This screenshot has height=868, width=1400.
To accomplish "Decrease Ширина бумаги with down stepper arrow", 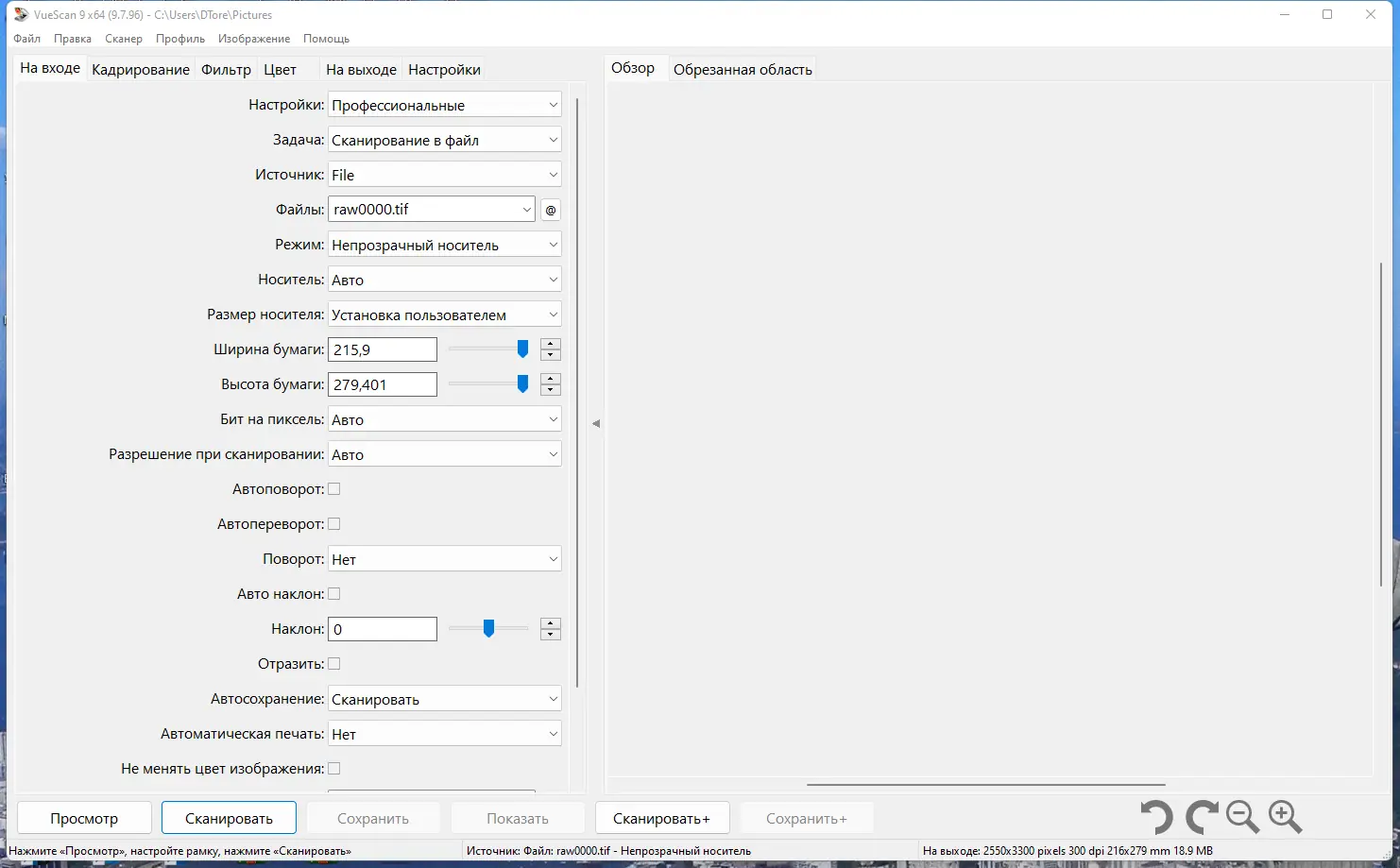I will 551,355.
